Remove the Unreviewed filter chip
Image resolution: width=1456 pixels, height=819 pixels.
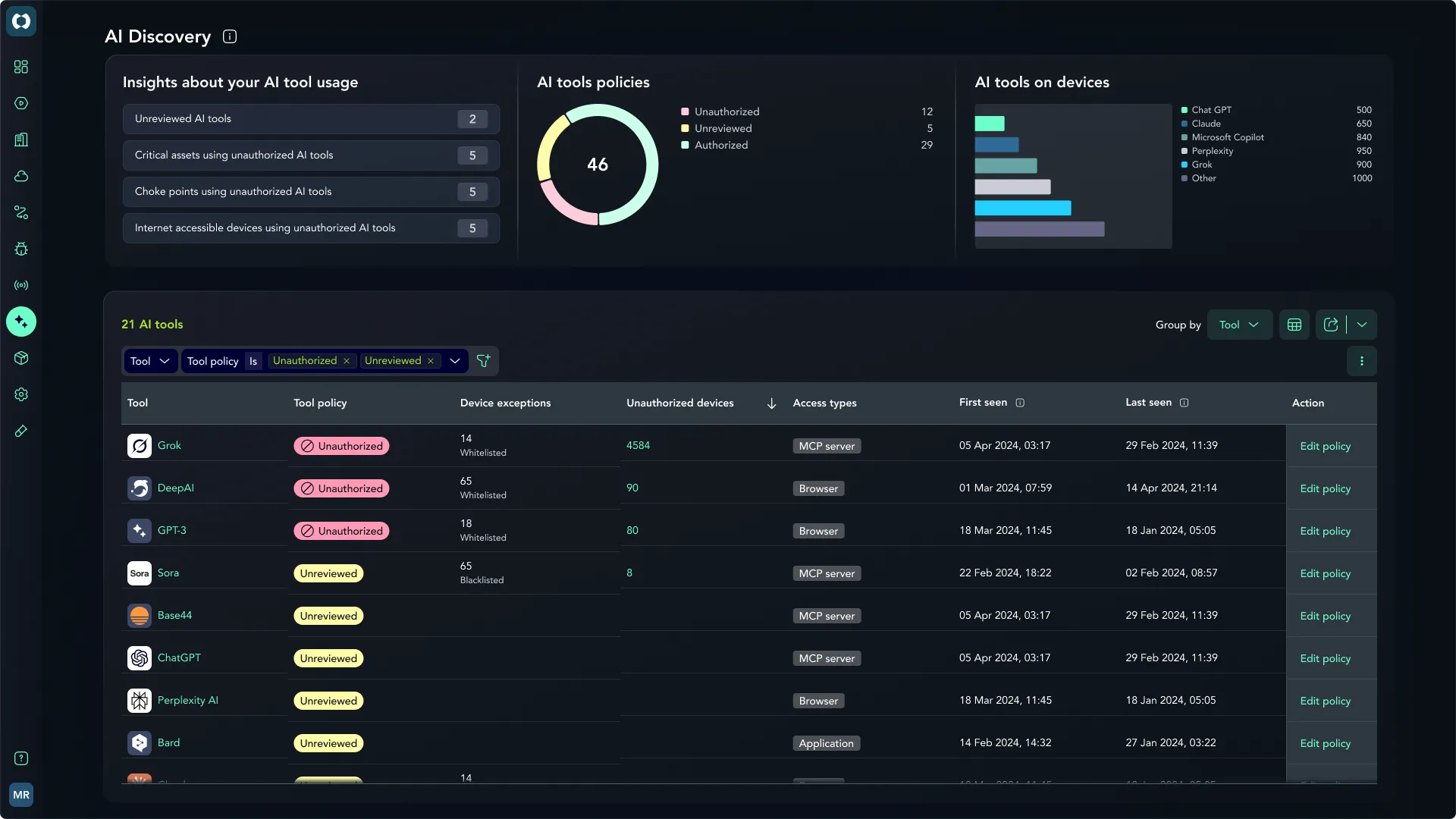[x=431, y=361]
